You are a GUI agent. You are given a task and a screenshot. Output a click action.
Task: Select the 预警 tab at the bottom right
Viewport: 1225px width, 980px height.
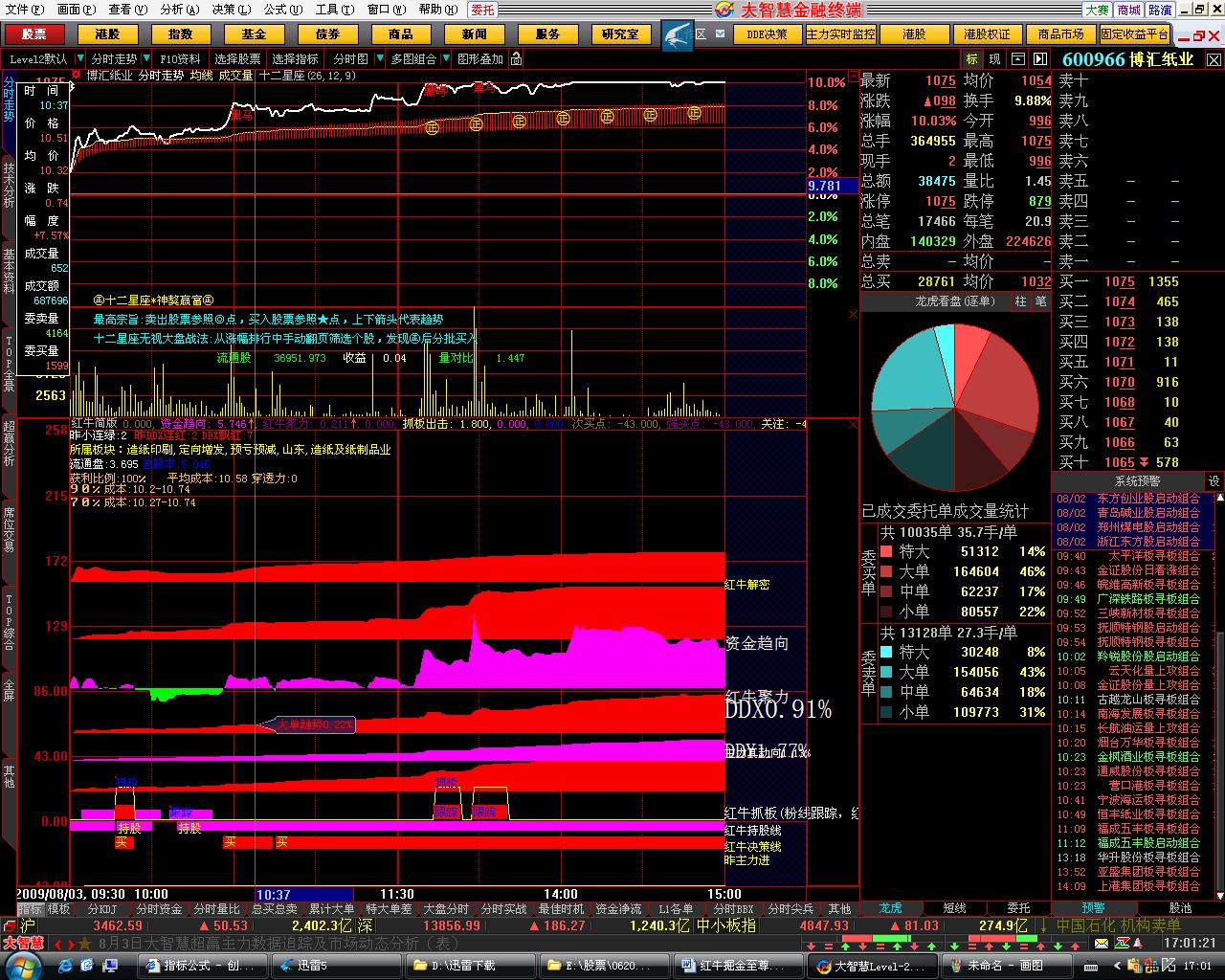coord(1093,907)
